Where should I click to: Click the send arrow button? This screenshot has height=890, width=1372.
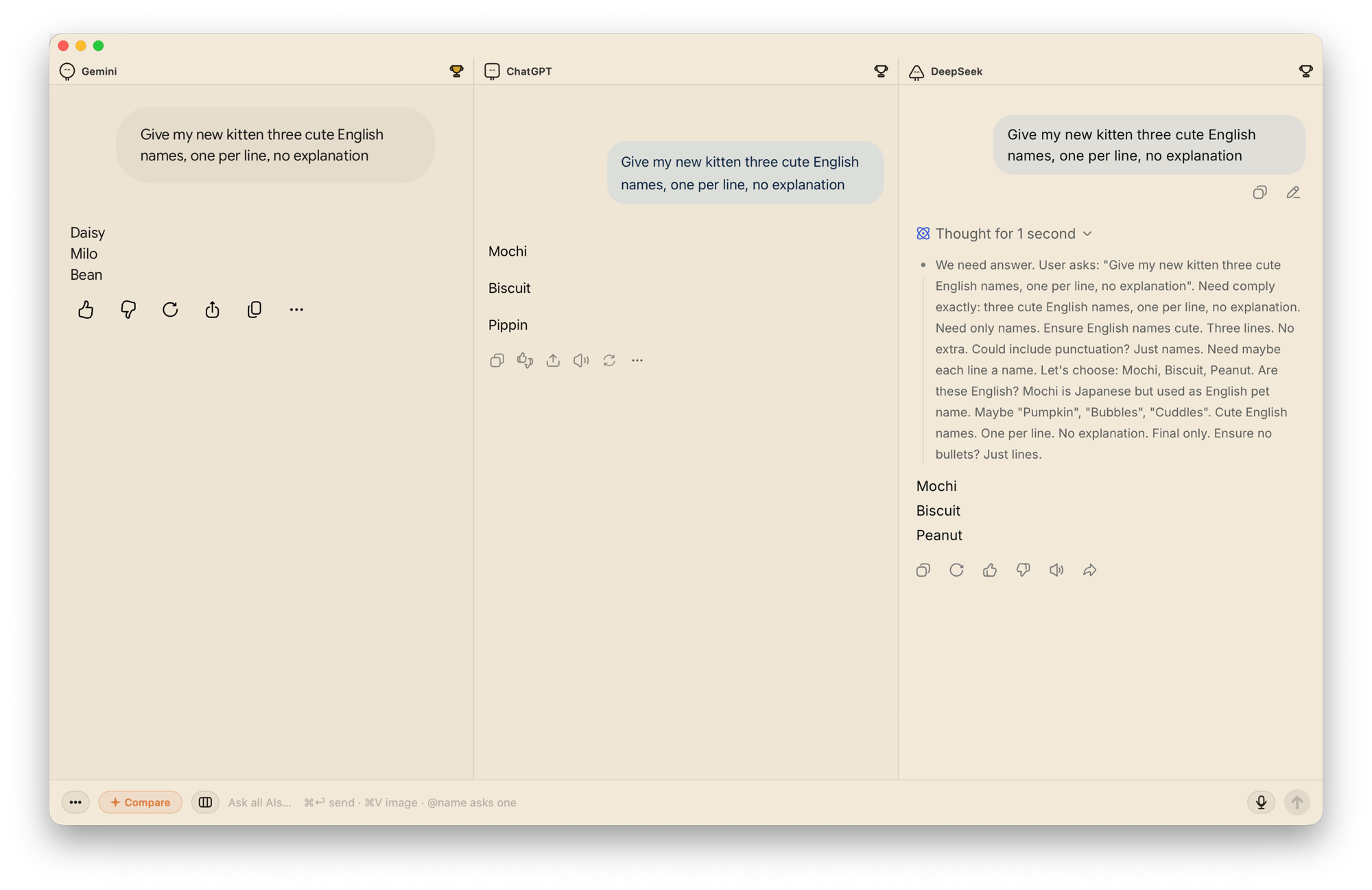pos(1297,802)
